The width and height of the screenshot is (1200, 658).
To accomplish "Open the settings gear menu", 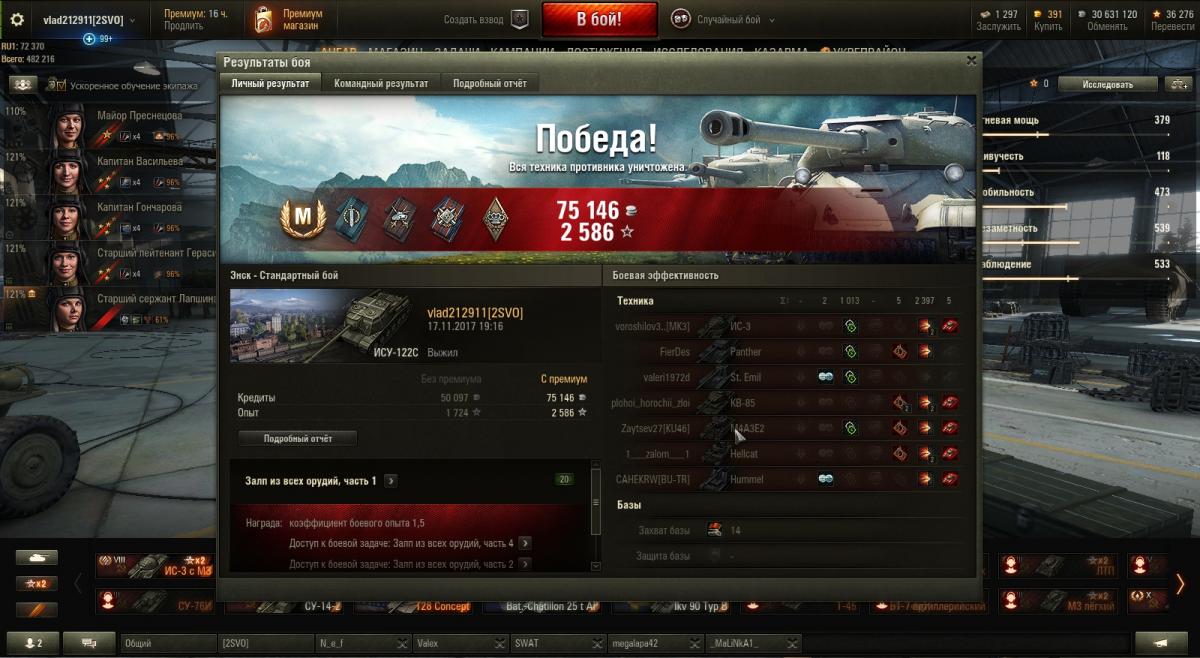I will 16,19.
